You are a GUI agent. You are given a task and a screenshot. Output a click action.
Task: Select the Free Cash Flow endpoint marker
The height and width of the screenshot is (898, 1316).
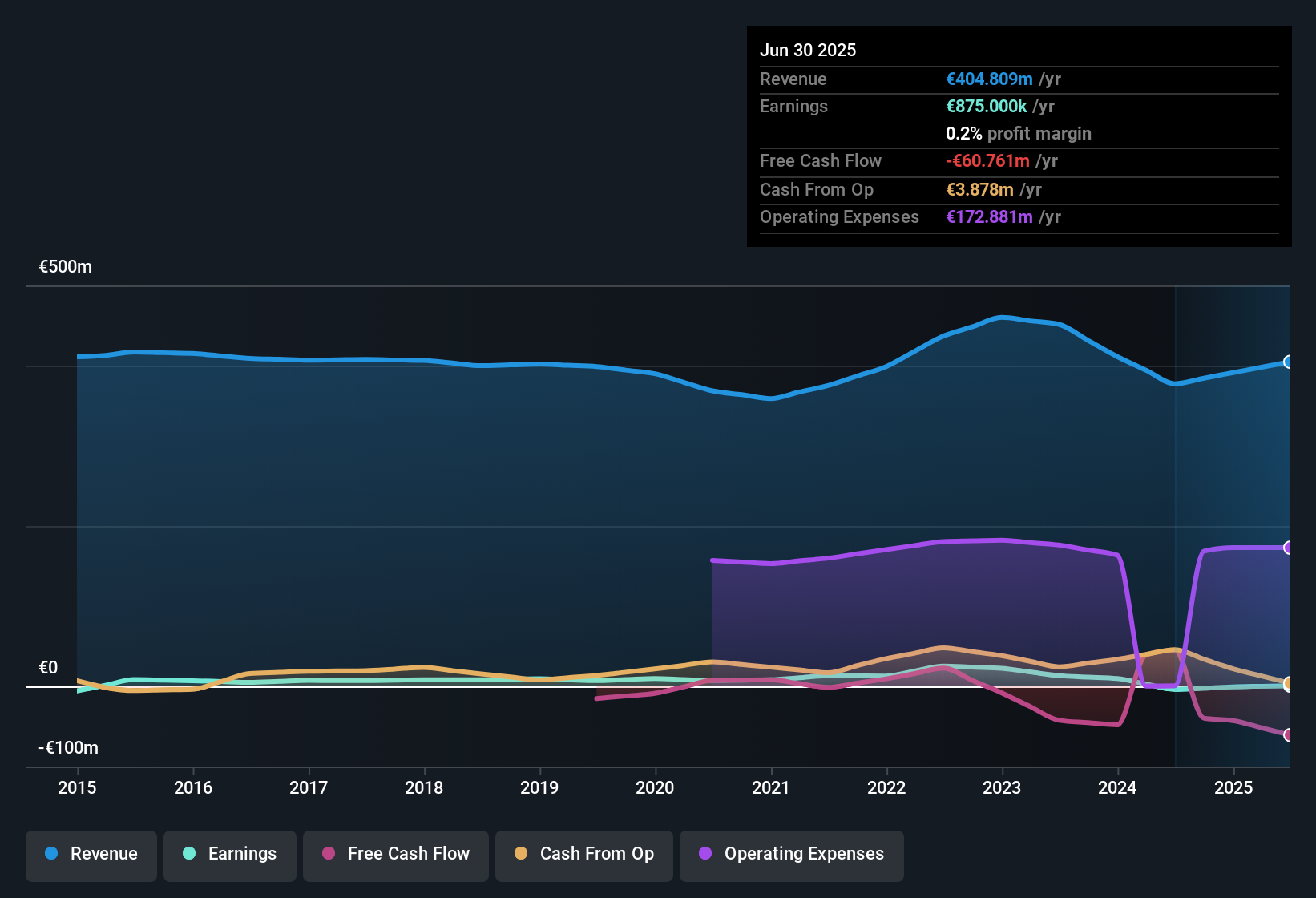[x=1289, y=735]
